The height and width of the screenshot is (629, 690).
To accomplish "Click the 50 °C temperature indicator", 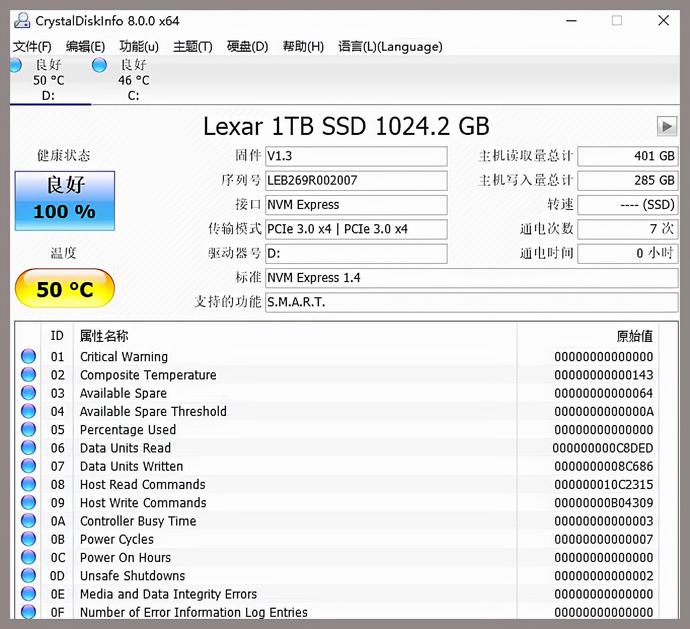I will pos(65,289).
